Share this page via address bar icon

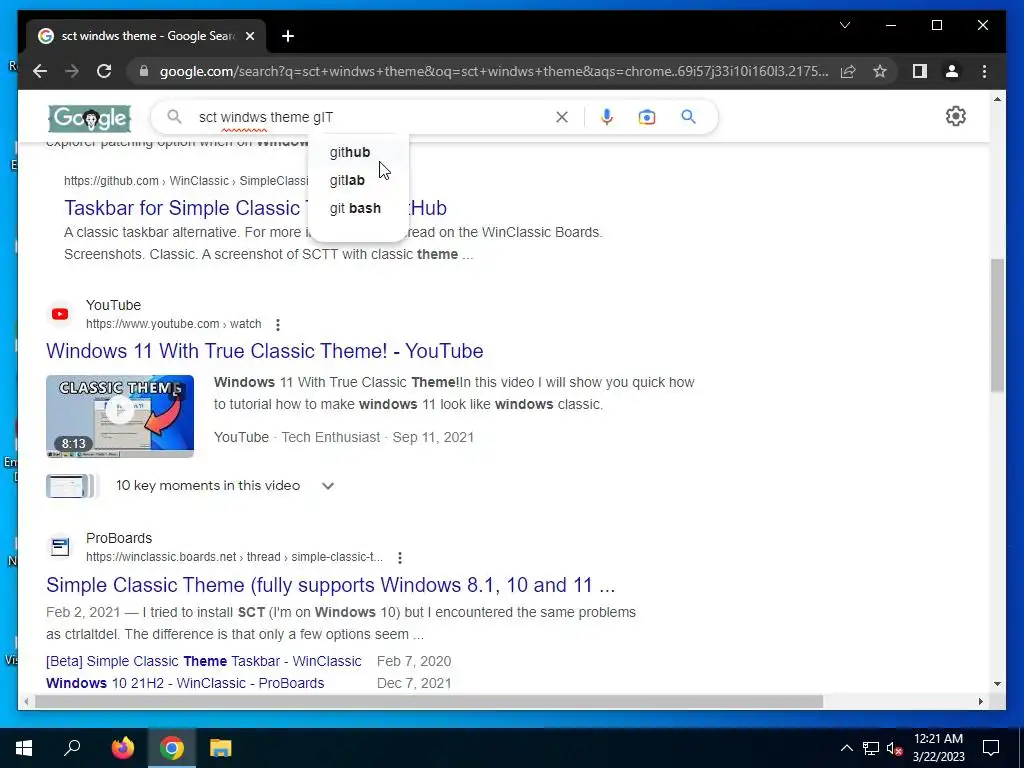click(x=848, y=71)
